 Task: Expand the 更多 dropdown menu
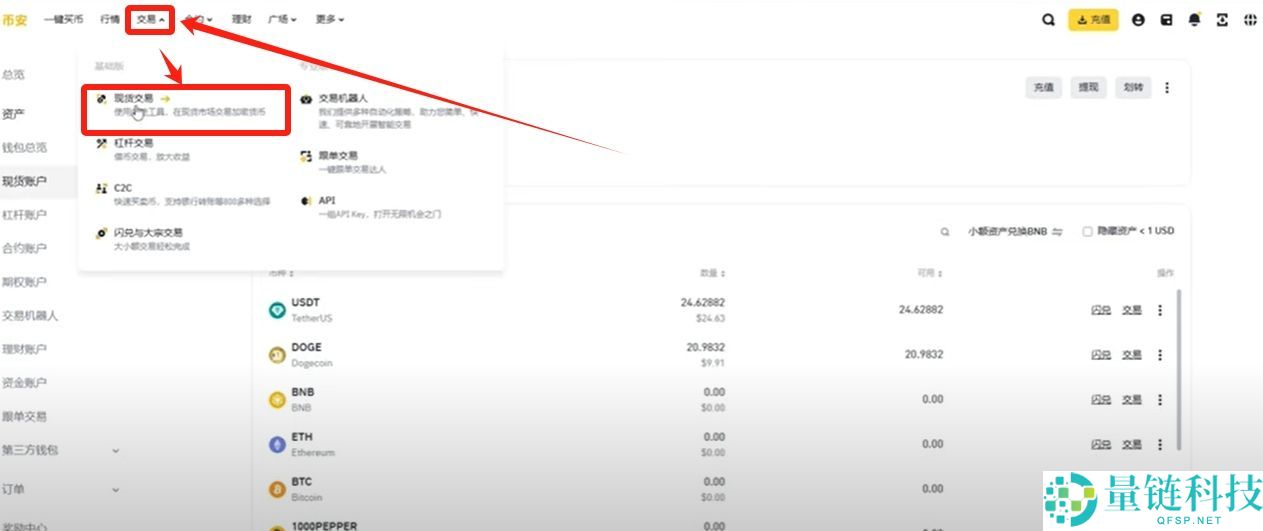click(329, 19)
